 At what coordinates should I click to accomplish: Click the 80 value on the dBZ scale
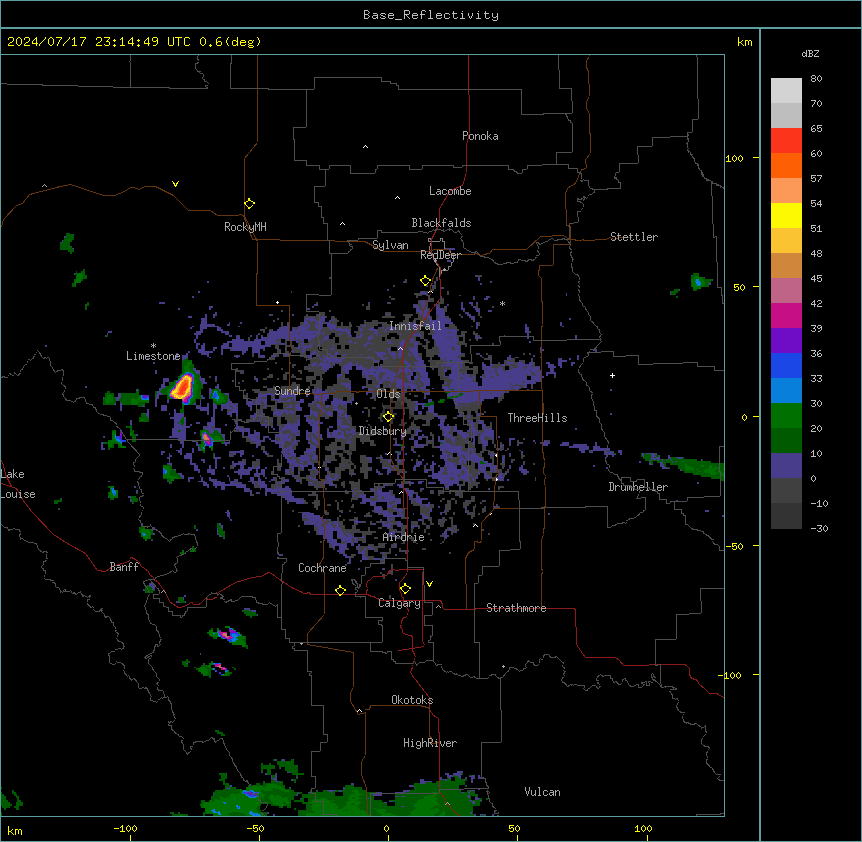(x=816, y=79)
